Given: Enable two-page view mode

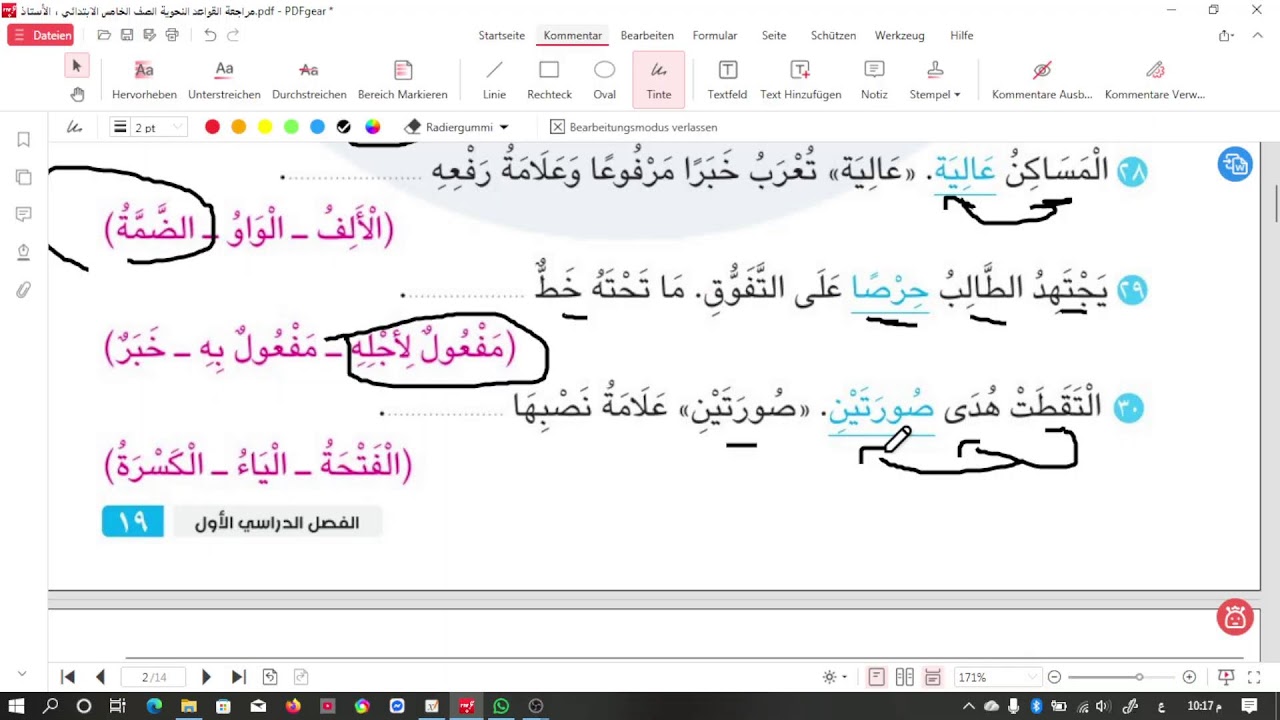Looking at the screenshot, I should [905, 677].
